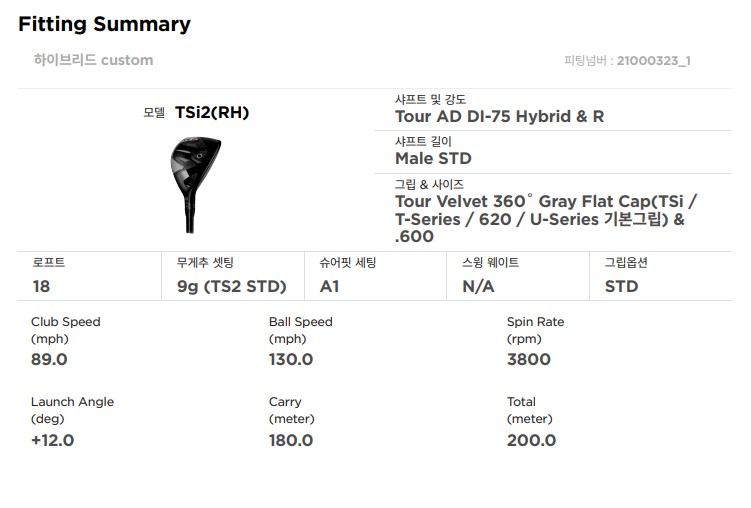Click the Fitting Summary heading
Image resolution: width=751 pixels, height=508 pixels.
tap(104, 24)
